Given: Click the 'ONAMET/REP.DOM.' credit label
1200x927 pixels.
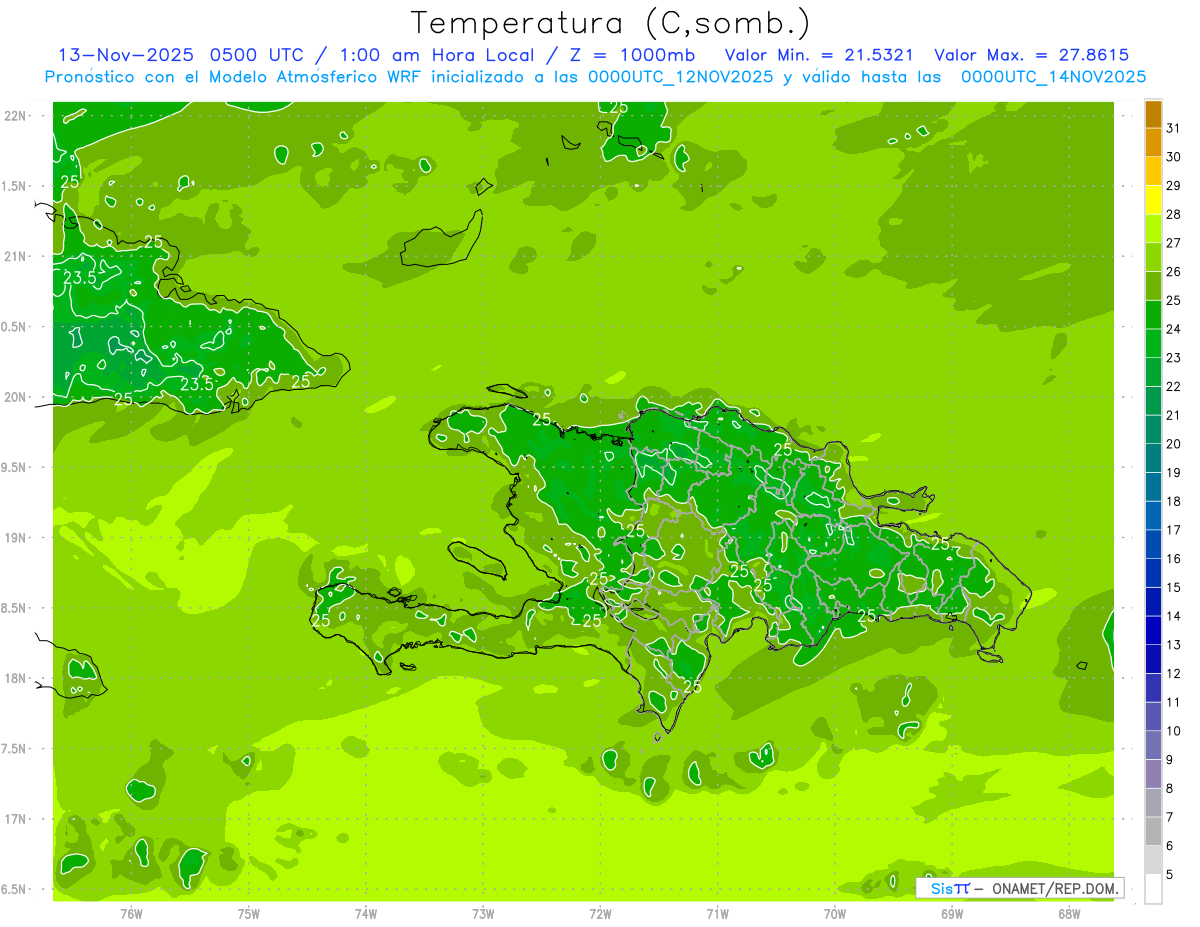Looking at the screenshot, I should pos(1054,888).
